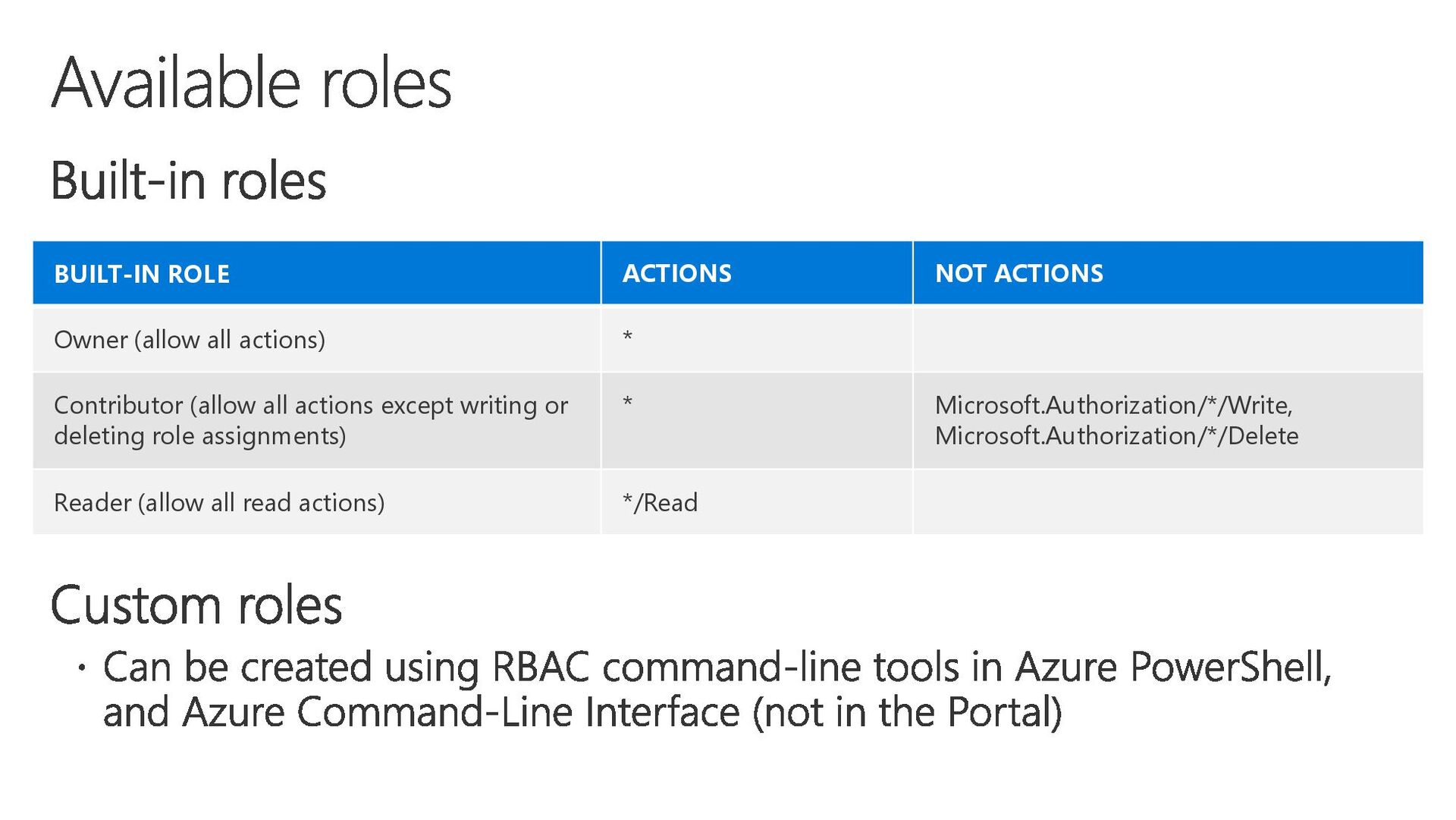Screen dimensions: 1456x820
Task: Click the "(not in the Portal)" text
Action: pos(908,712)
